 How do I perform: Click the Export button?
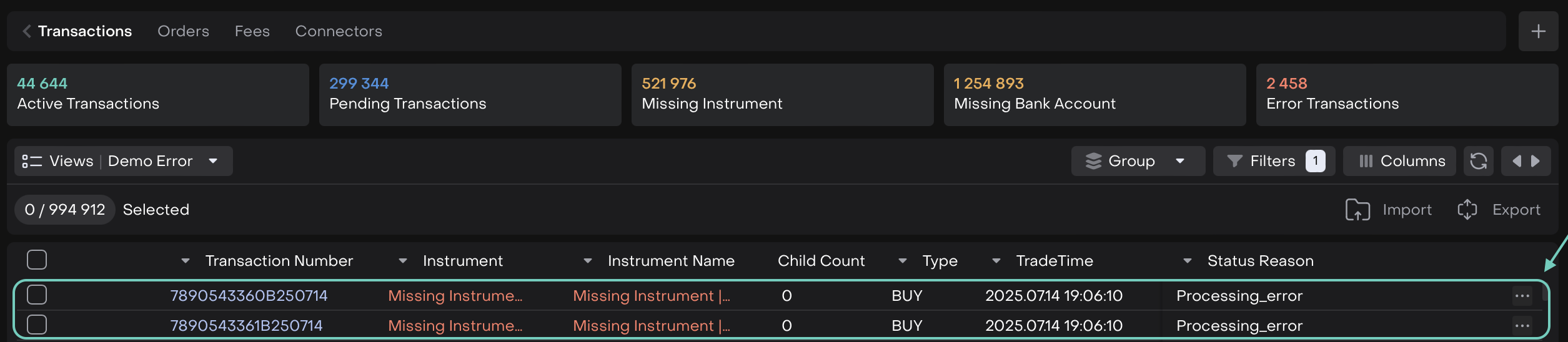tap(1499, 210)
